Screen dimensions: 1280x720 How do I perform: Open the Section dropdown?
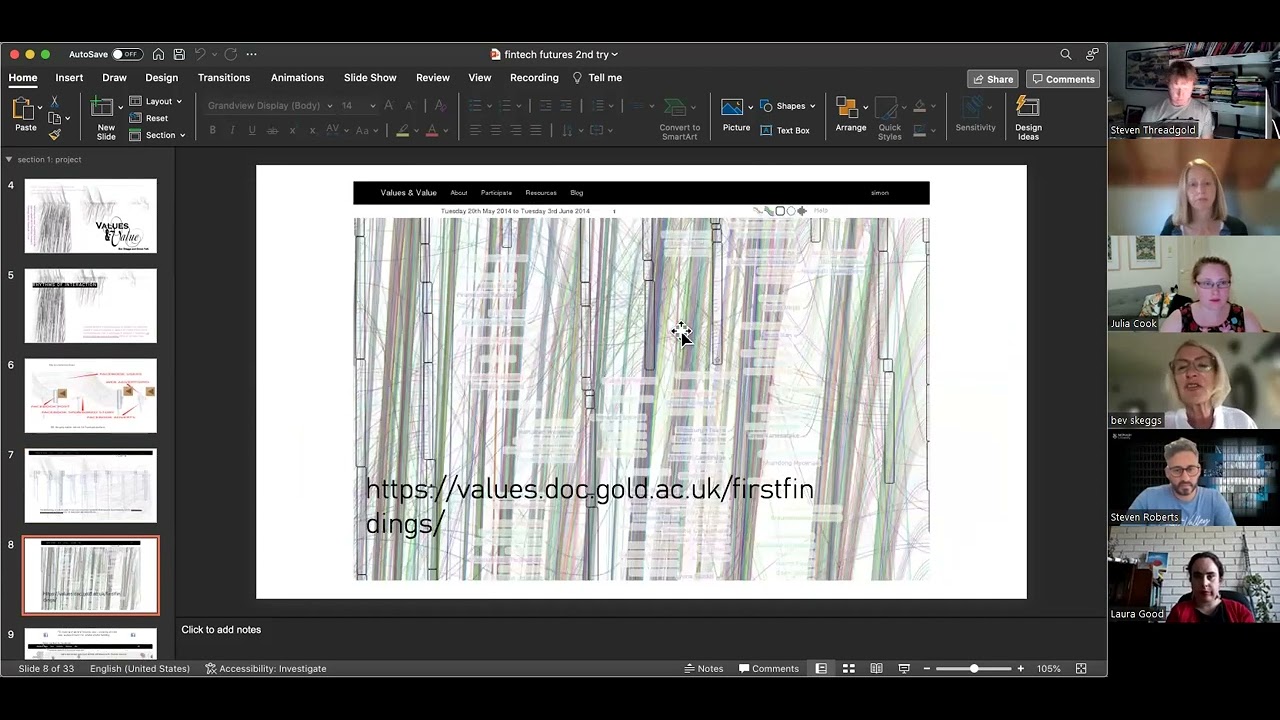pos(158,135)
